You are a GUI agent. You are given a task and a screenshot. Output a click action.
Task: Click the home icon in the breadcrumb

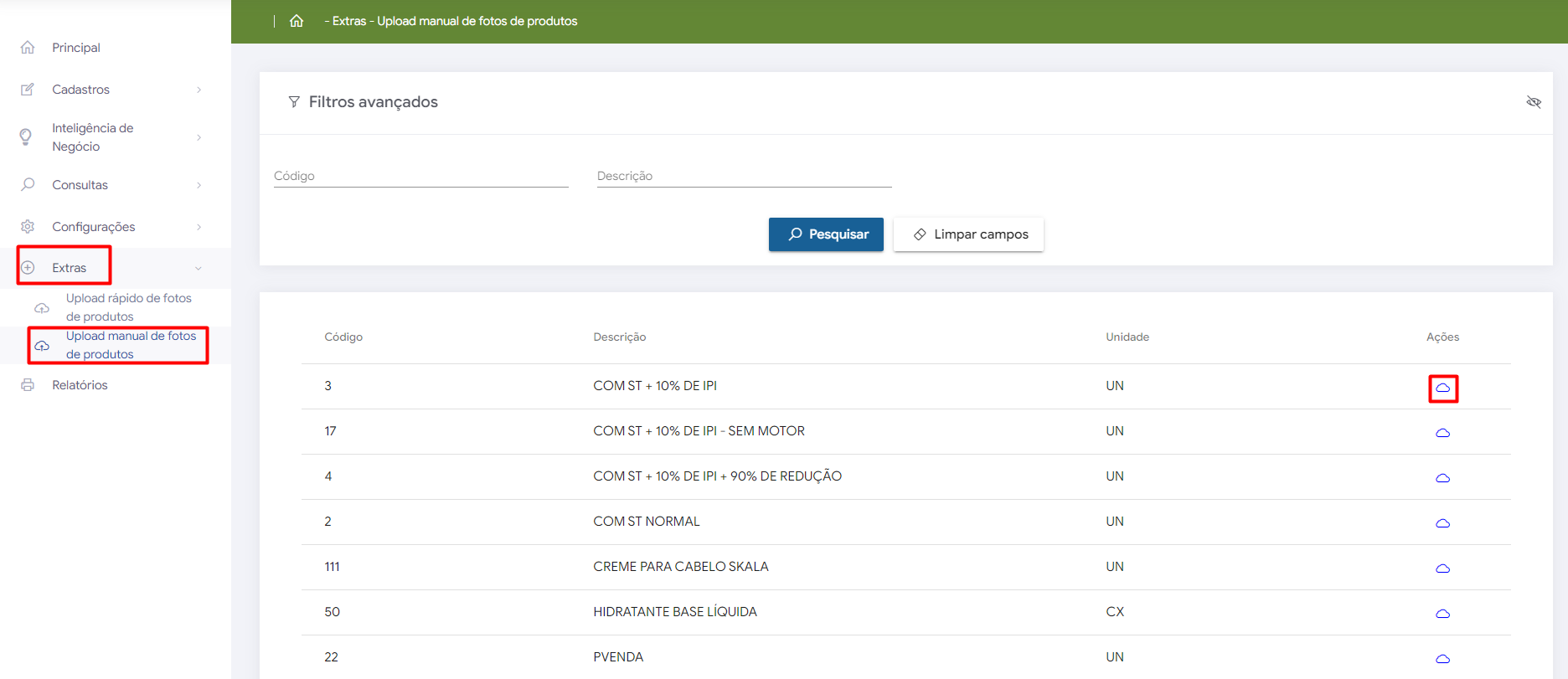297,21
